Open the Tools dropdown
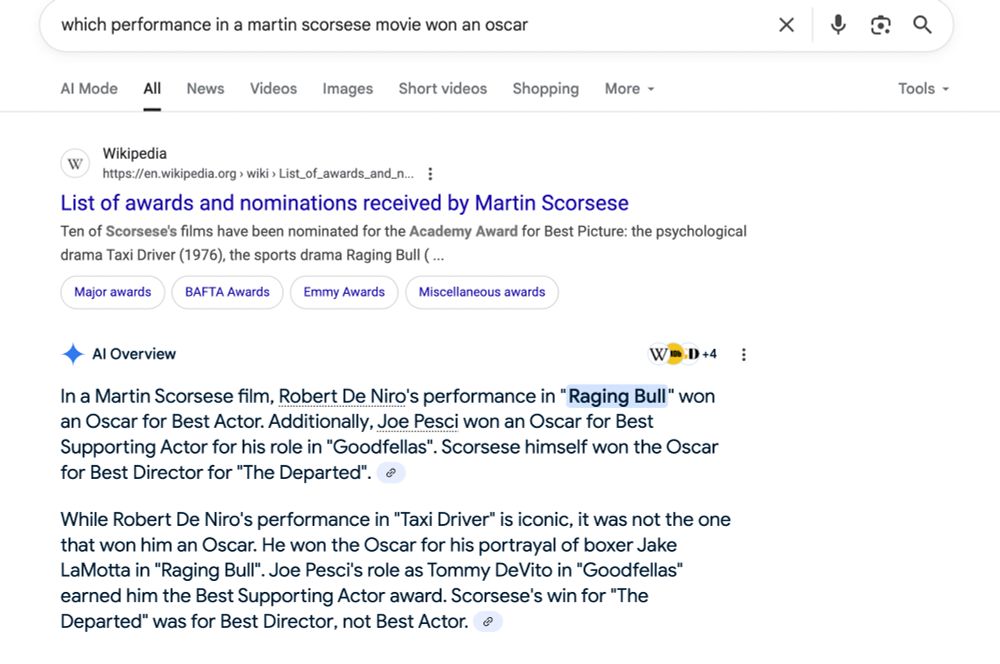This screenshot has width=1000, height=664. tap(921, 88)
